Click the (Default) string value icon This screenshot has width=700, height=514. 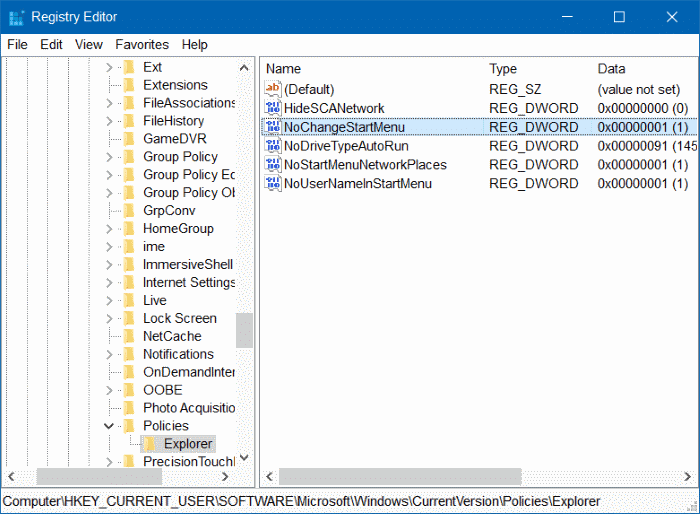(x=273, y=89)
